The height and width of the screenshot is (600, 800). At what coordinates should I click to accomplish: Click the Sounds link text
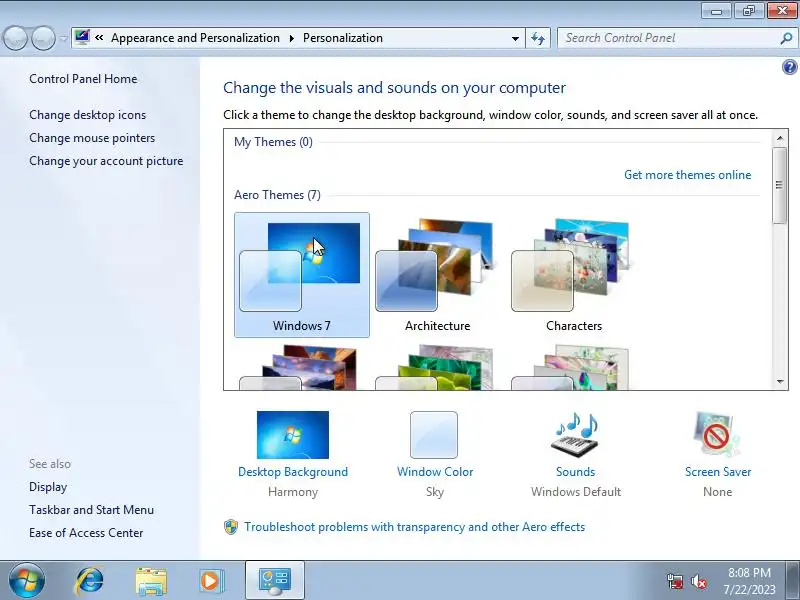coord(576,472)
